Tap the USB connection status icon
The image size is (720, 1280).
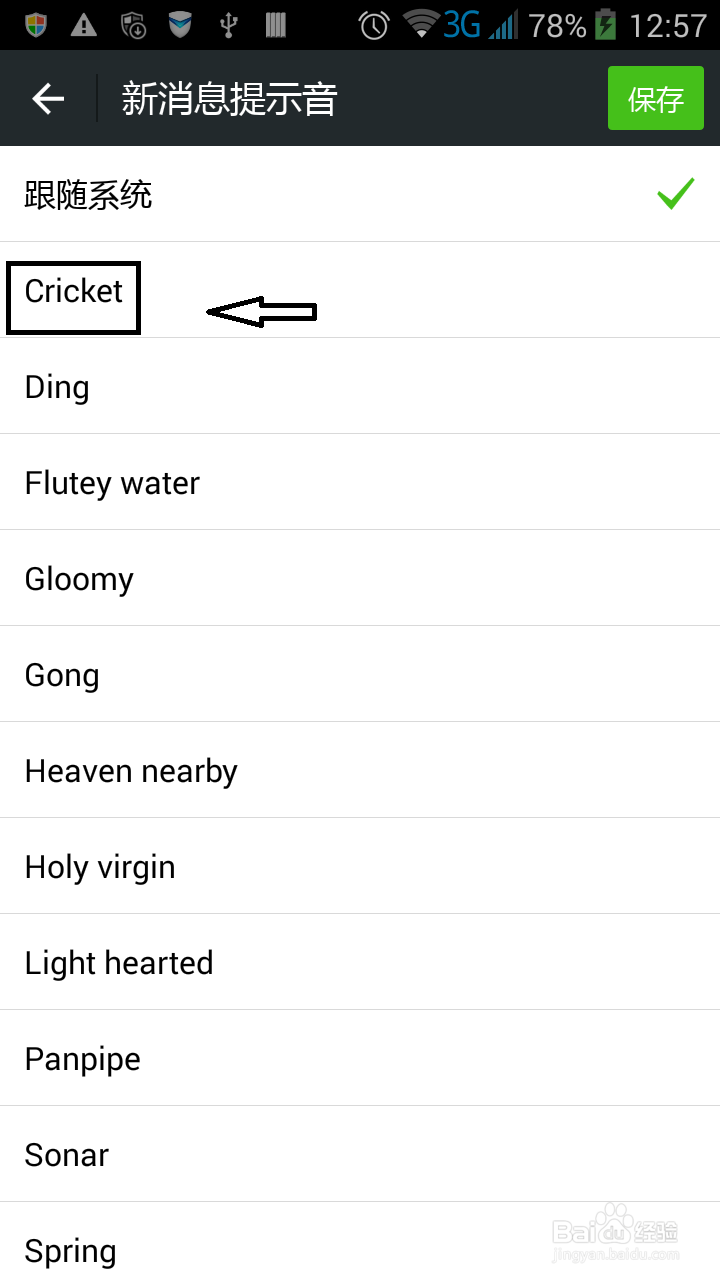click(x=228, y=25)
